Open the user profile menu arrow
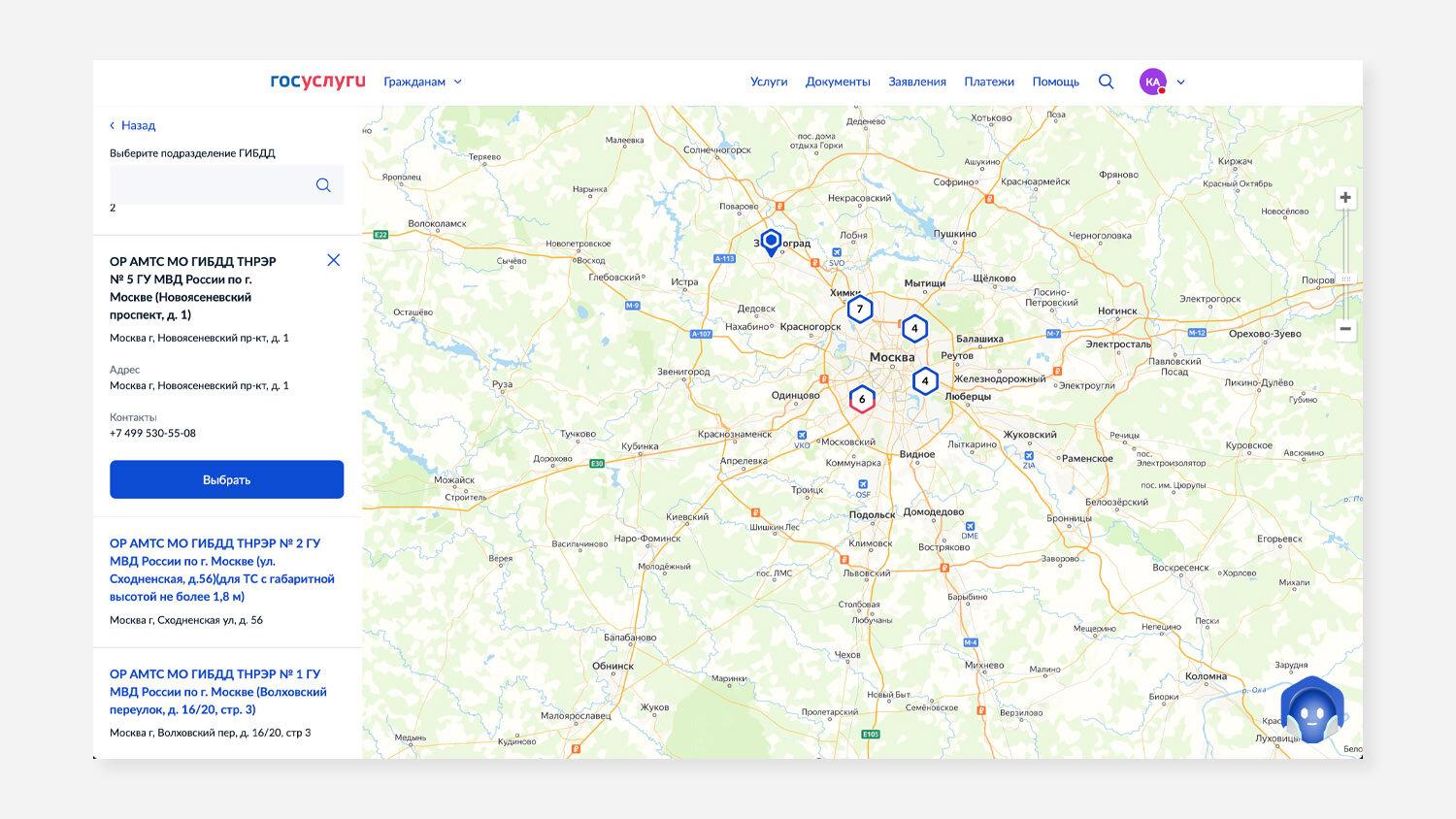 (1180, 82)
